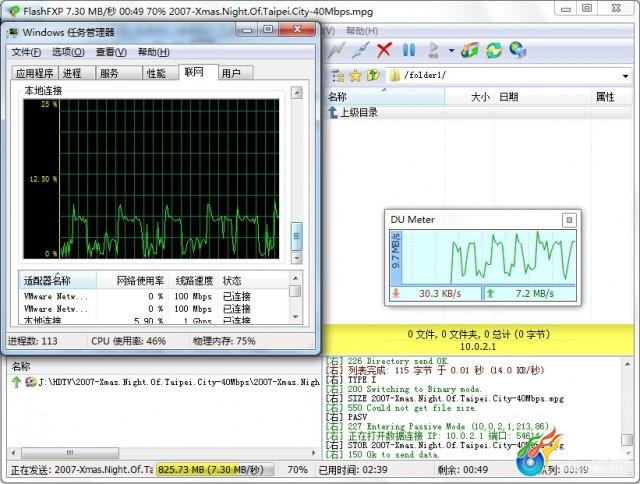Click the queue pane horizontal scrollbar thumb
640x484 pixels.
tap(70, 453)
